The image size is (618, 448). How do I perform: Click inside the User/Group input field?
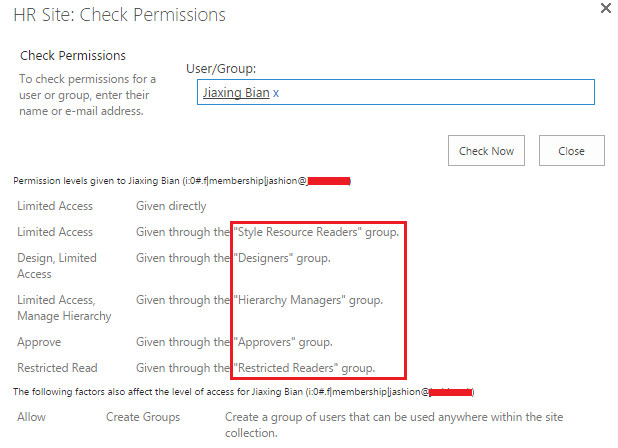[x=396, y=92]
